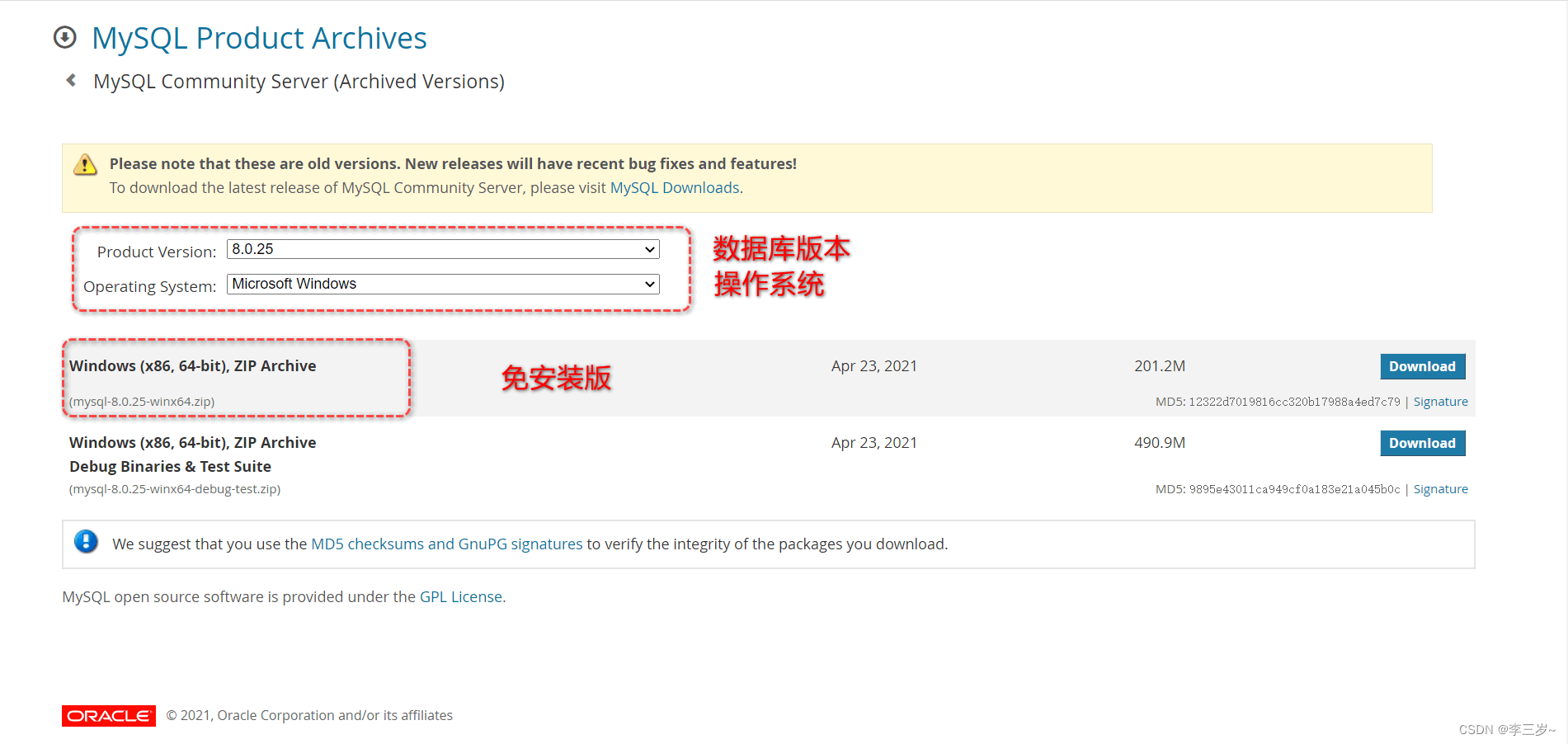
Task: Click the MySQL Product Archives heading
Action: point(259,38)
